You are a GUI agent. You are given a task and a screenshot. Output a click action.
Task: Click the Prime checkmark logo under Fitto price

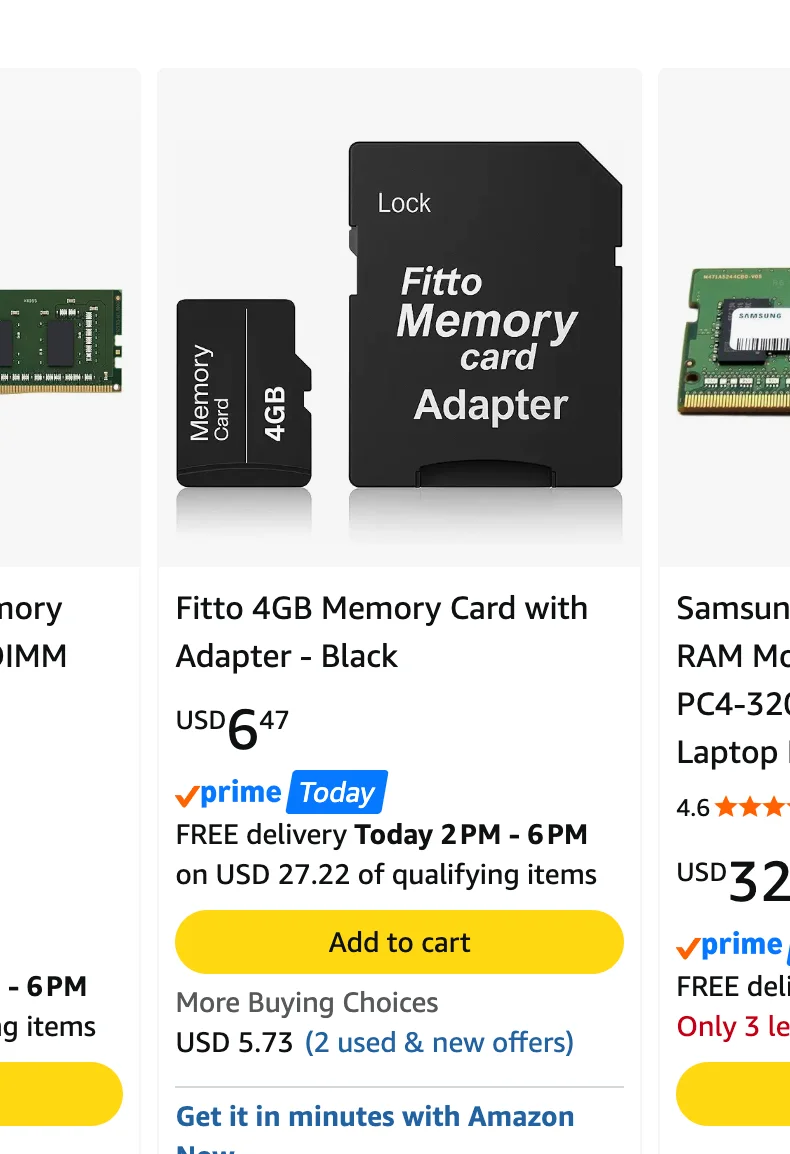click(x=228, y=793)
